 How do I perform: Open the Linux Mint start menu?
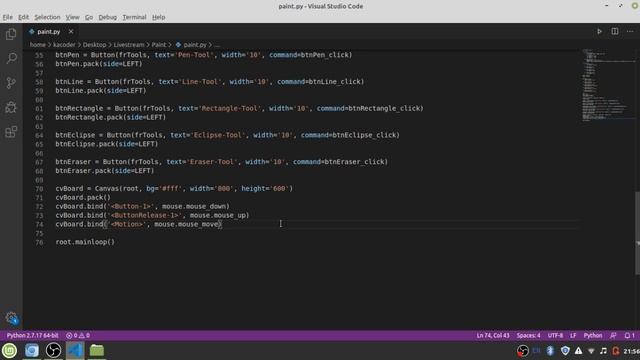click(9, 351)
